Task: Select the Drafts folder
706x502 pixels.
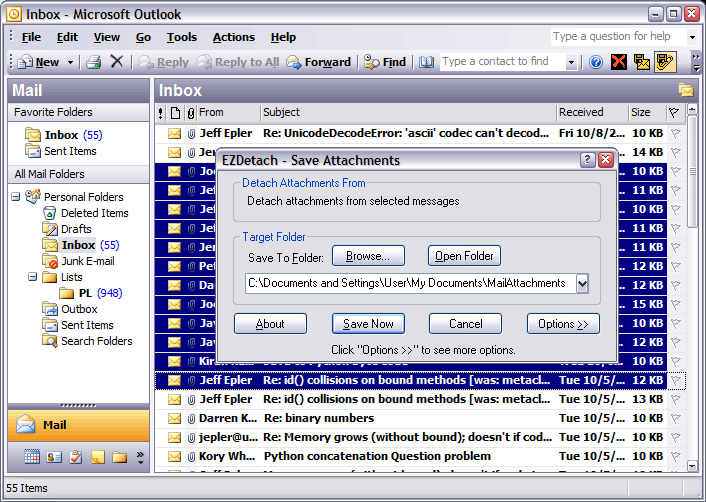Action: tap(68, 229)
